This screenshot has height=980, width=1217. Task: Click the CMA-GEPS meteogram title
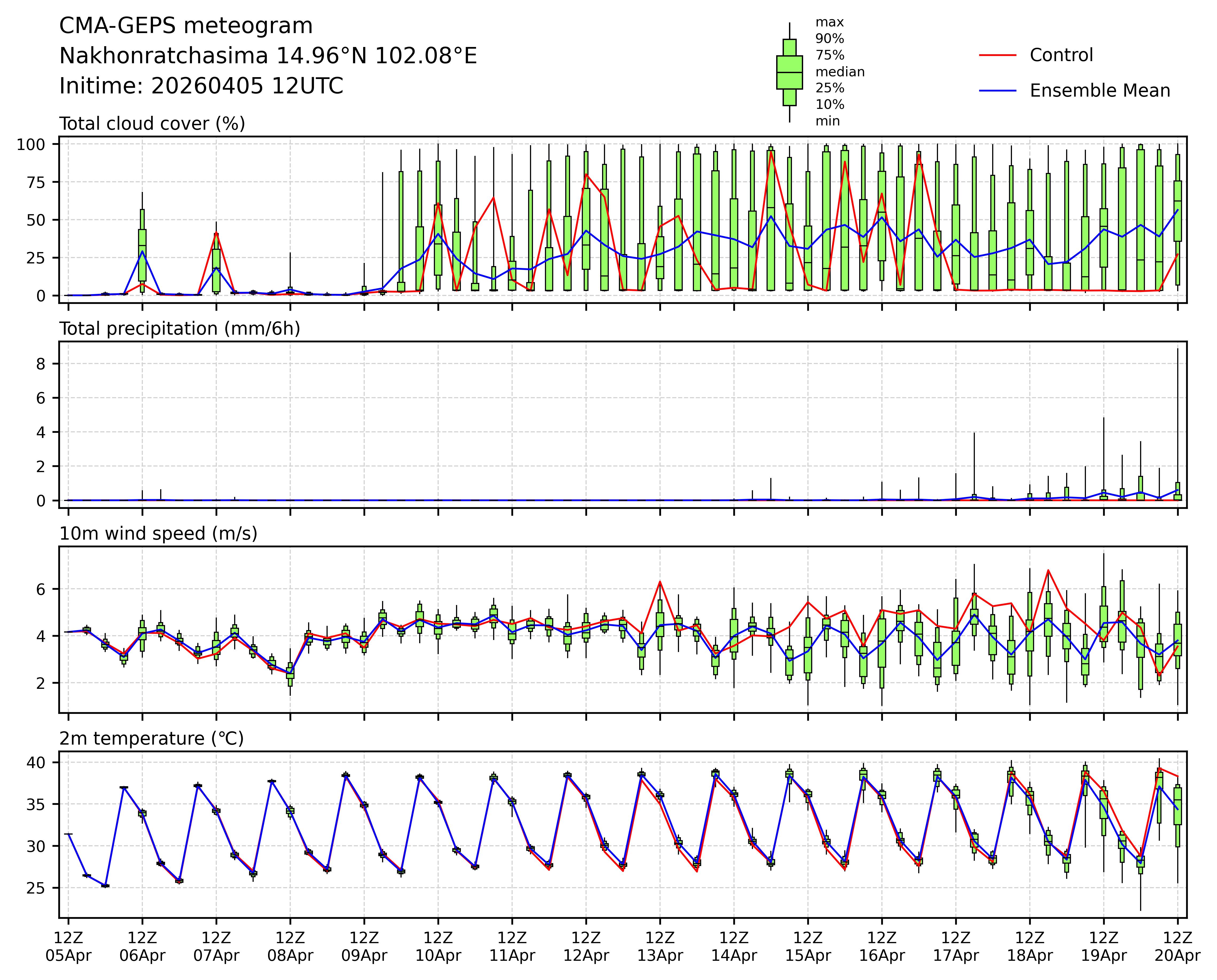186,26
